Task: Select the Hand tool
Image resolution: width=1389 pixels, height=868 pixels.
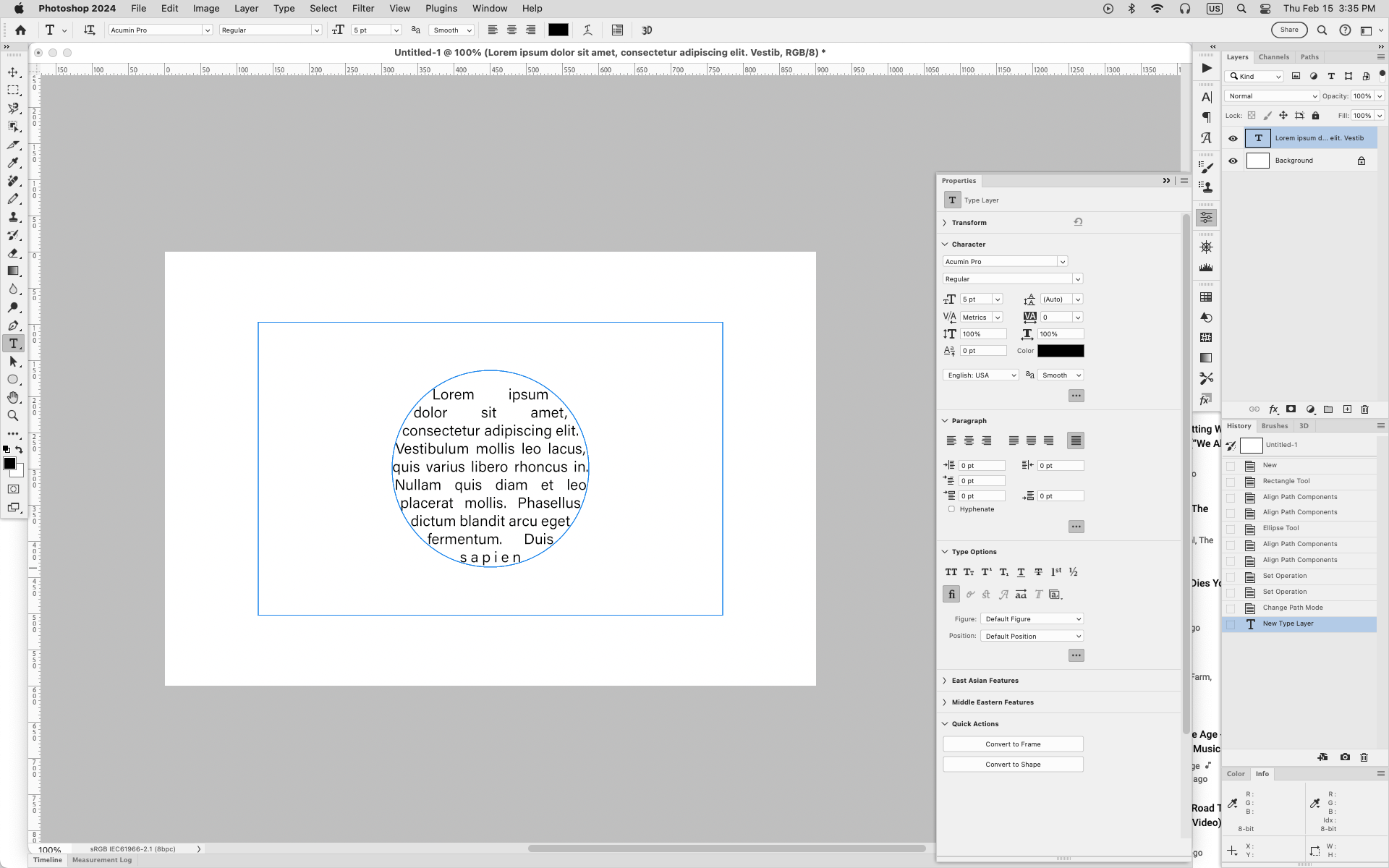Action: (13, 397)
